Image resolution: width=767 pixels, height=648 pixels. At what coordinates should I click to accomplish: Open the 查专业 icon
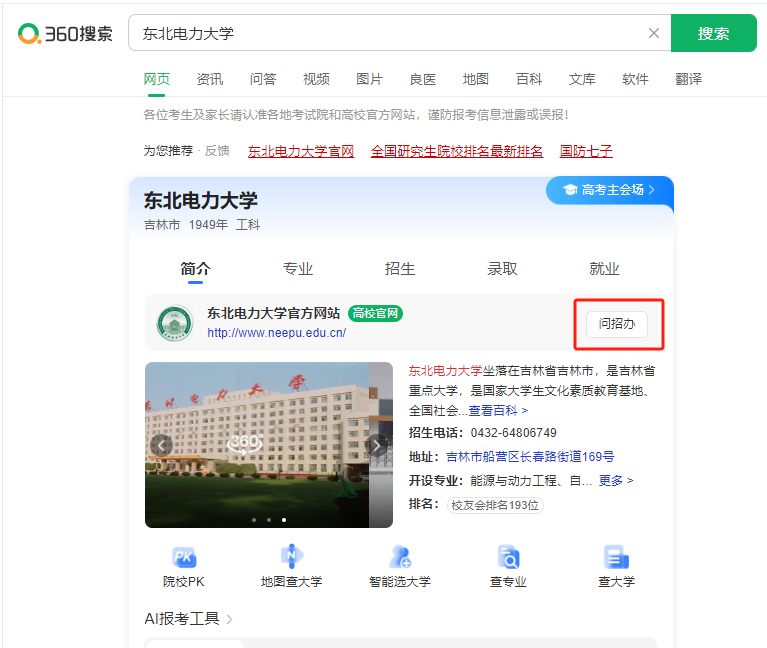[508, 558]
